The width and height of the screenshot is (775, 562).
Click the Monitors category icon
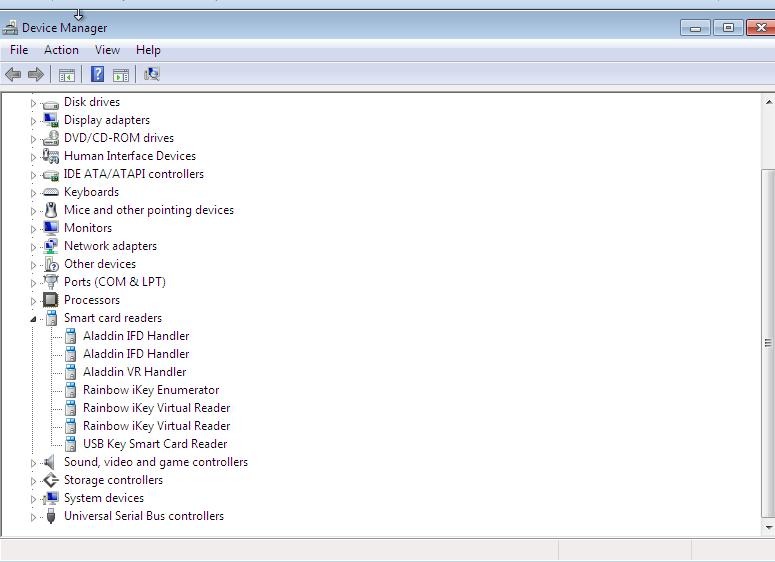pos(50,228)
